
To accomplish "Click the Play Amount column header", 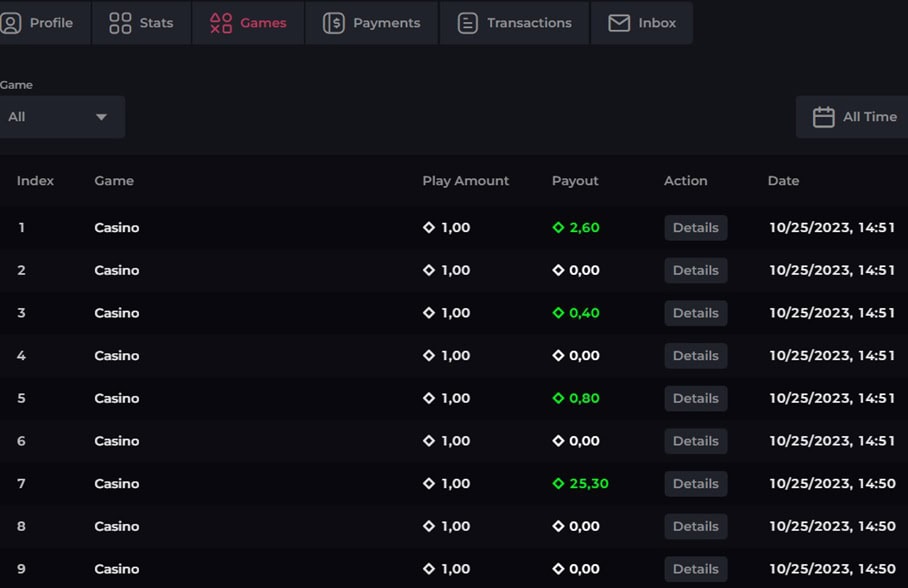I will [466, 181].
